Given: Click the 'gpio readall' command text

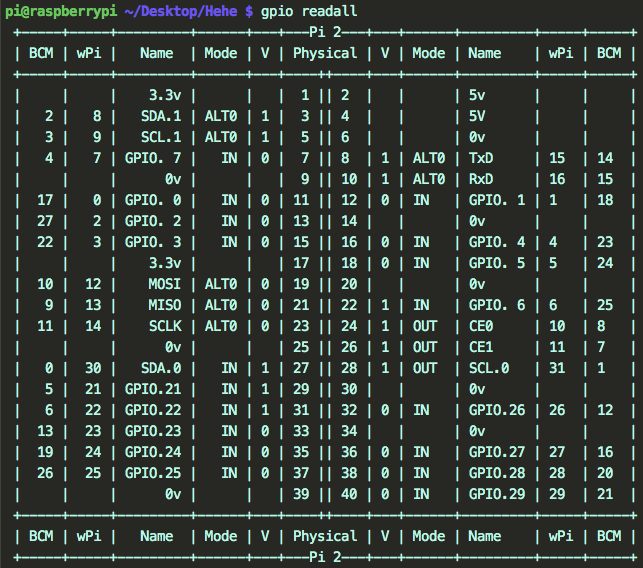Looking at the screenshot, I should (x=309, y=11).
